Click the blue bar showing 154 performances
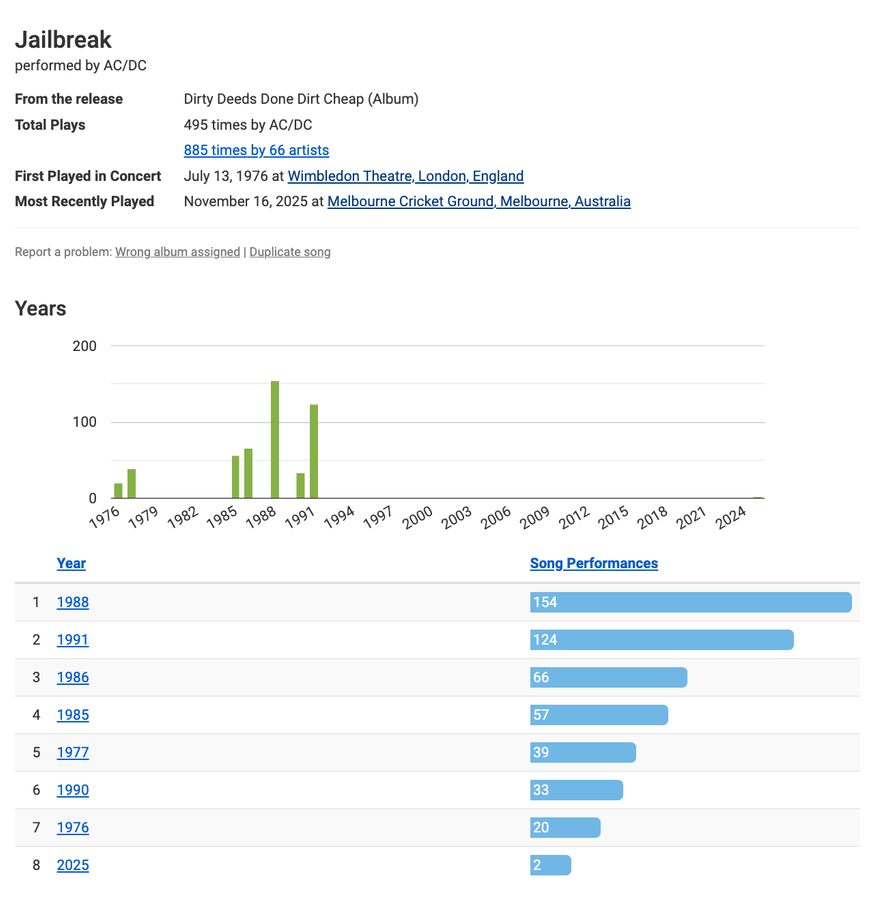The height and width of the screenshot is (900, 875). [x=690, y=602]
